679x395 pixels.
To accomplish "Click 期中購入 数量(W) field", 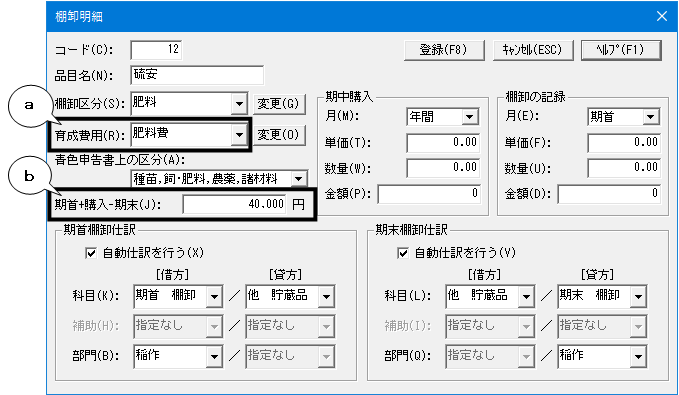I will click(x=443, y=168).
